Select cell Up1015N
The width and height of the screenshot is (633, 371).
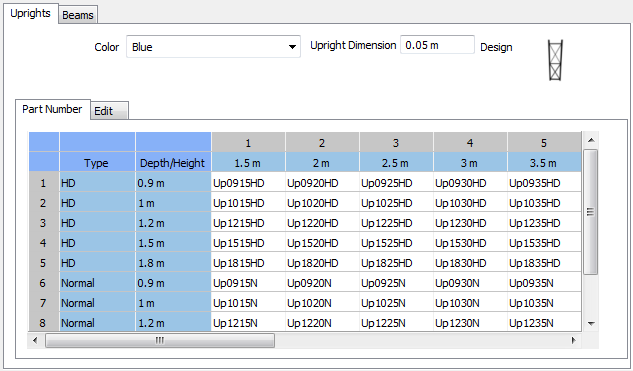click(248, 302)
